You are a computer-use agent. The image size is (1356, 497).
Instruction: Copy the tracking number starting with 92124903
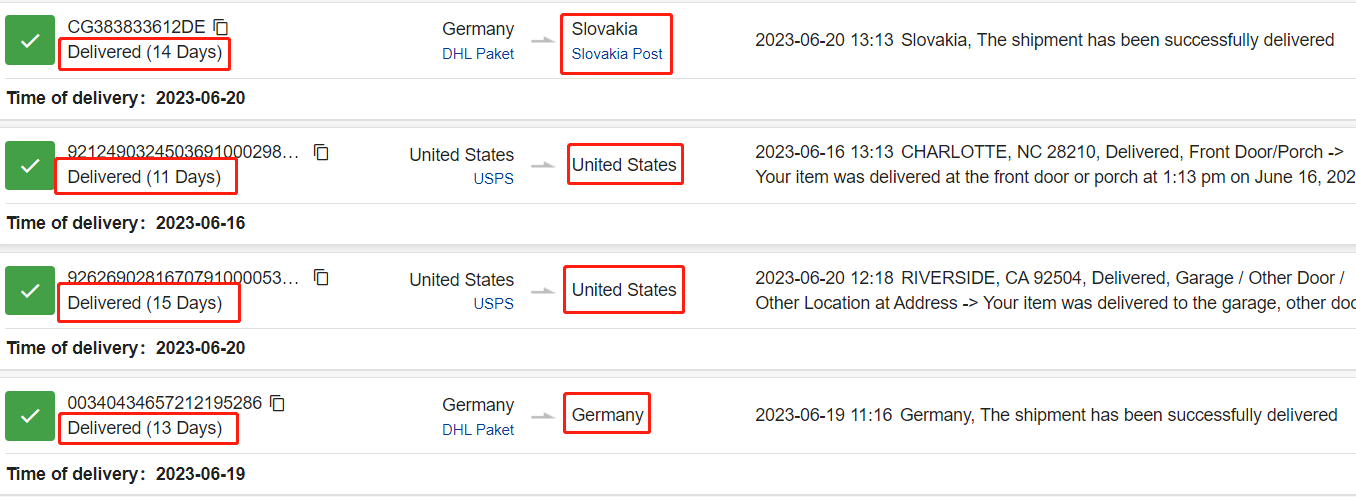point(321,152)
